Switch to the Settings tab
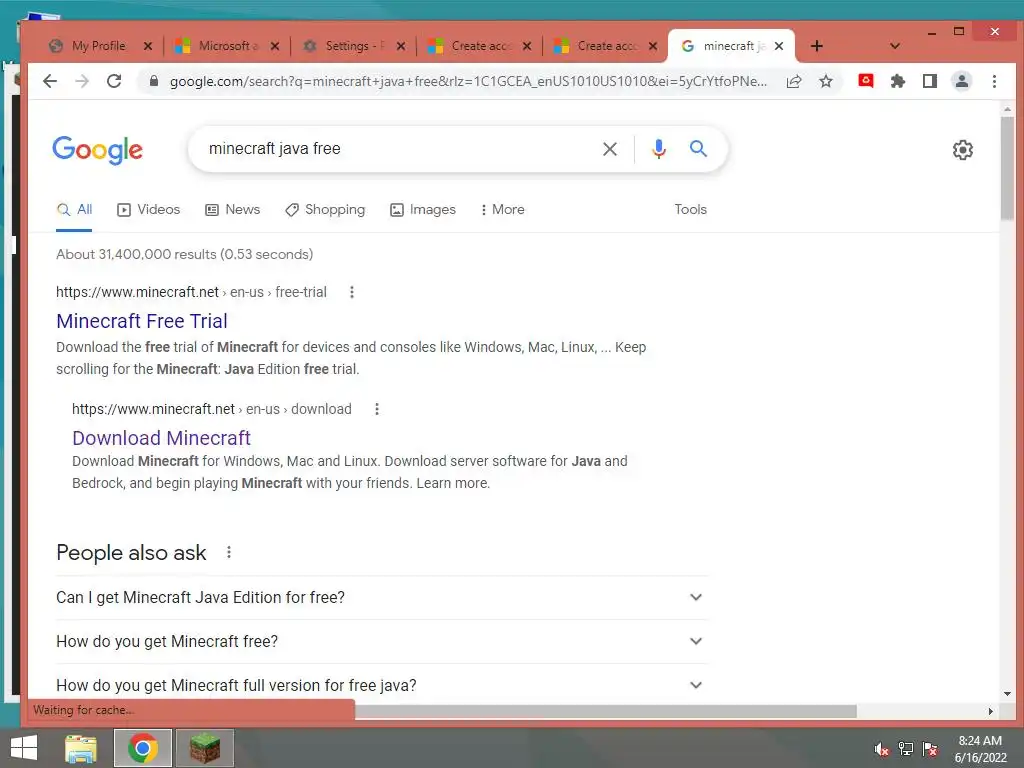 point(351,46)
